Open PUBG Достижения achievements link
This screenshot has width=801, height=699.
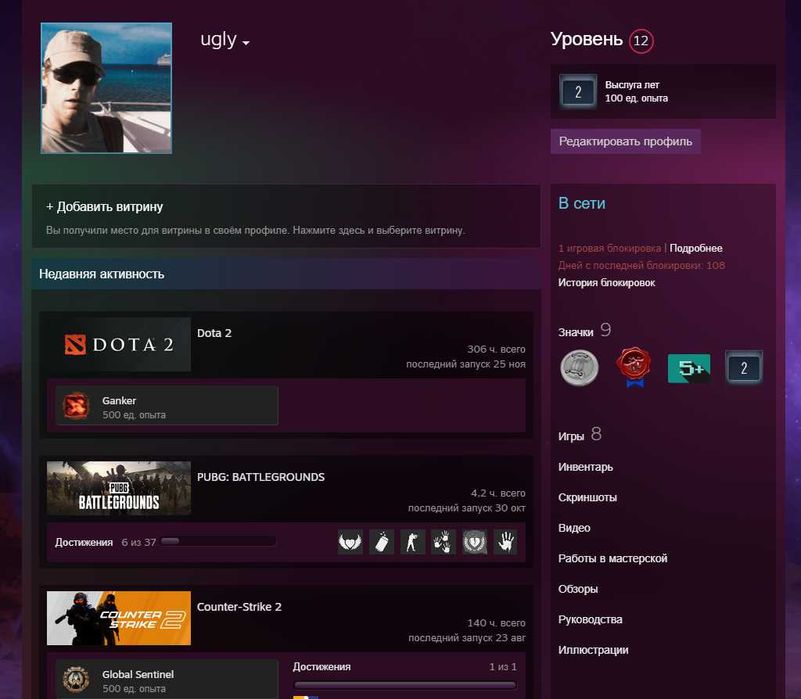(x=84, y=542)
